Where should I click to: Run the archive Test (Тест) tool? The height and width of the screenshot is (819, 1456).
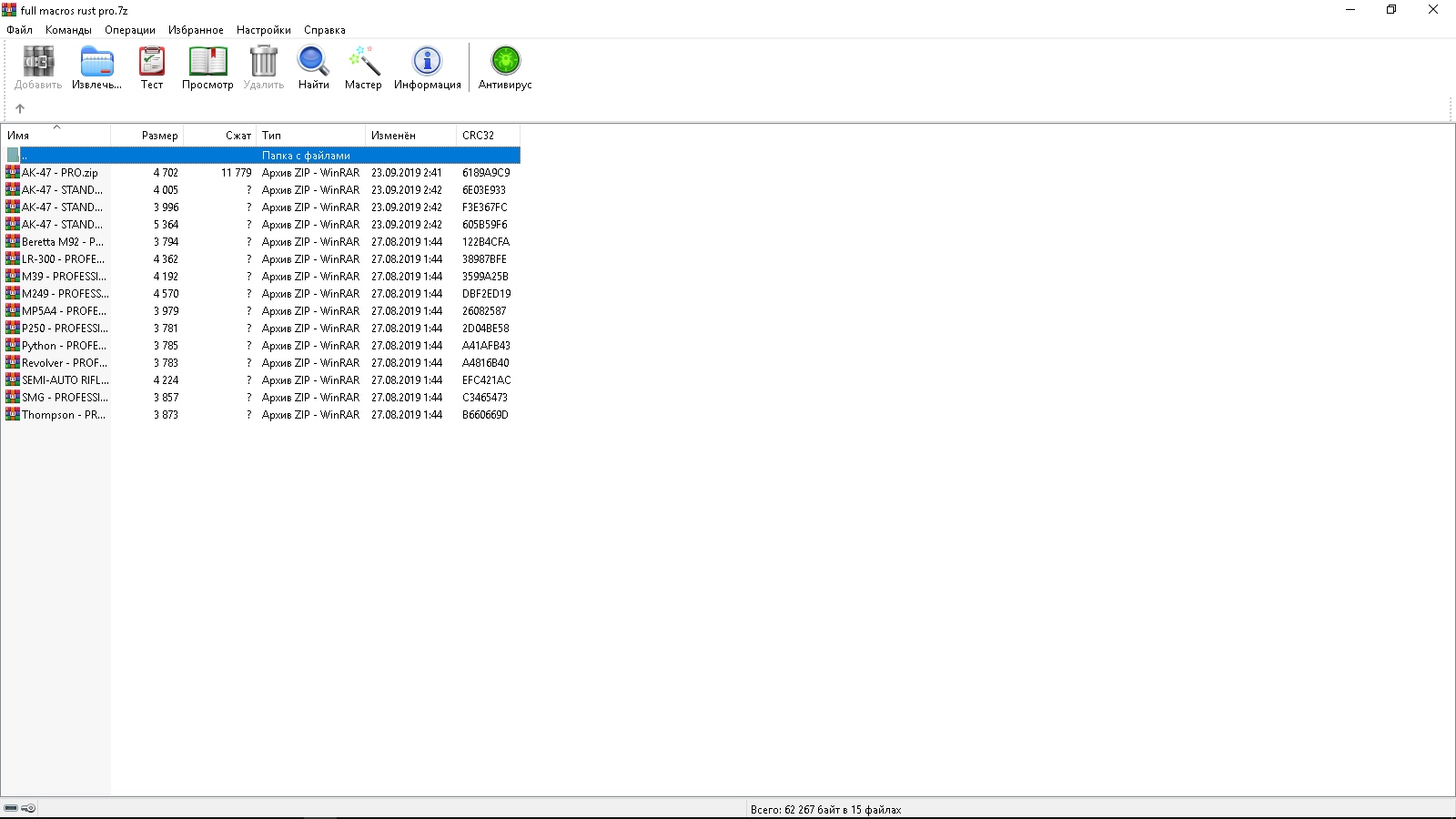[152, 68]
